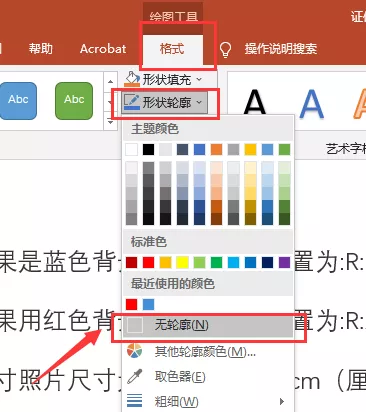Choose the green Abc shape style
Image resolution: width=366 pixels, height=412 pixels.
[x=74, y=101]
